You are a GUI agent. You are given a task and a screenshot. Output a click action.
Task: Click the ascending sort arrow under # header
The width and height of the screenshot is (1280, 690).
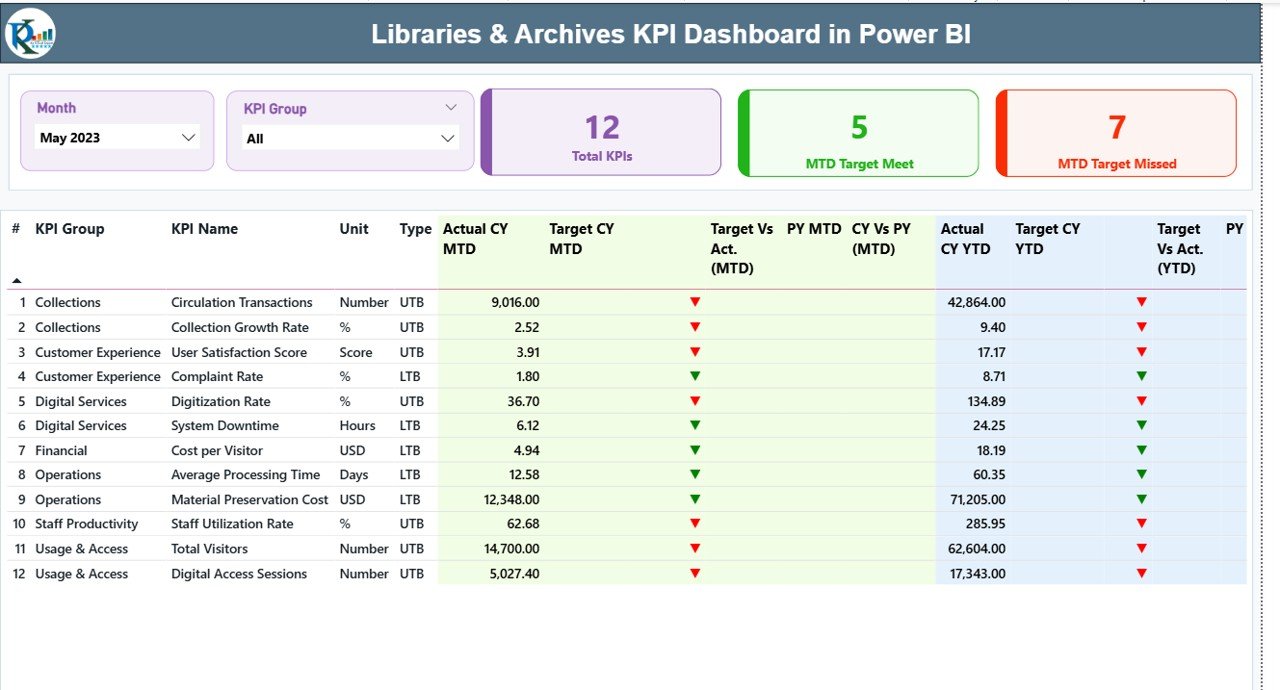[x=18, y=279]
